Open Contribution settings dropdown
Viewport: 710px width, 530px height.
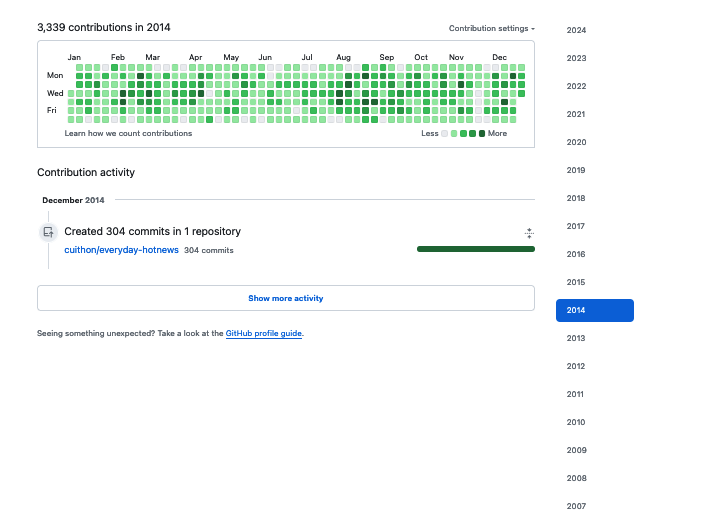pyautogui.click(x=491, y=29)
